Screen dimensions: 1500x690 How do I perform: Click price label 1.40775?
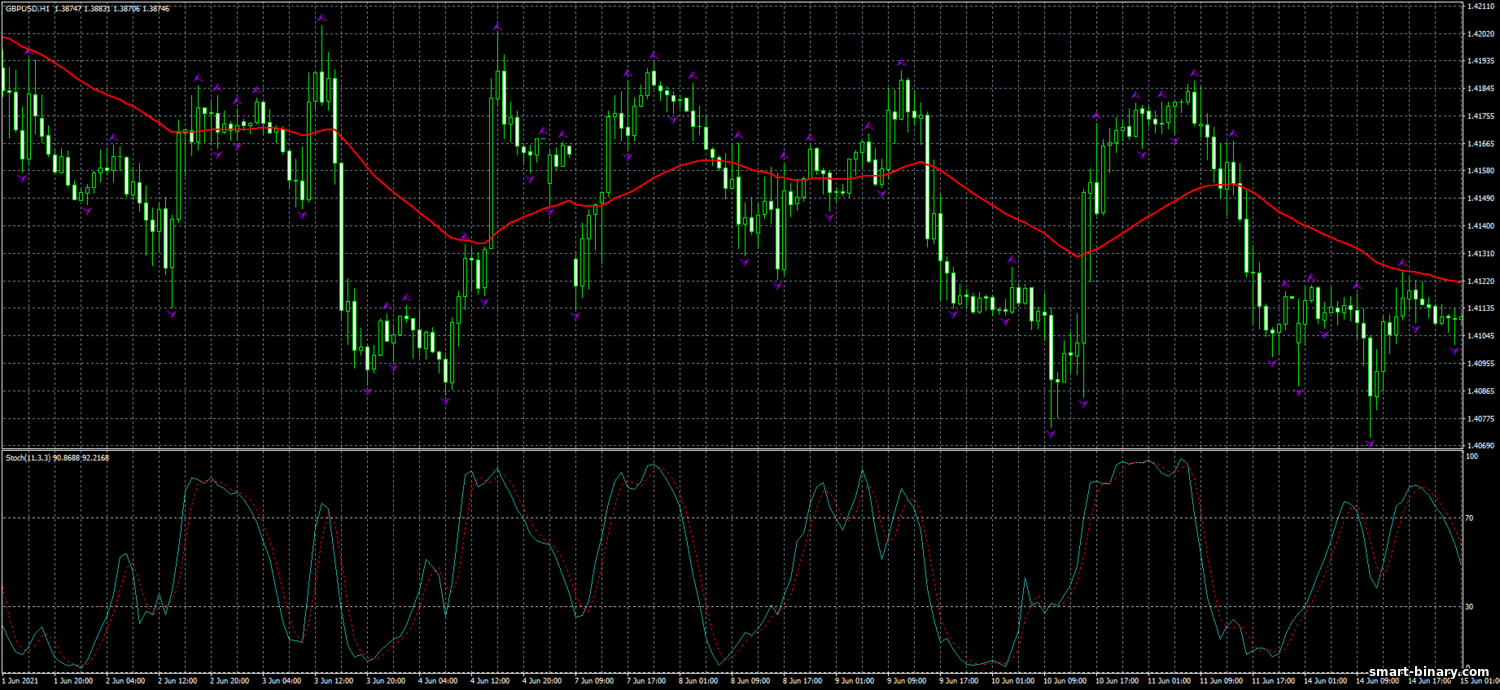(x=1480, y=419)
